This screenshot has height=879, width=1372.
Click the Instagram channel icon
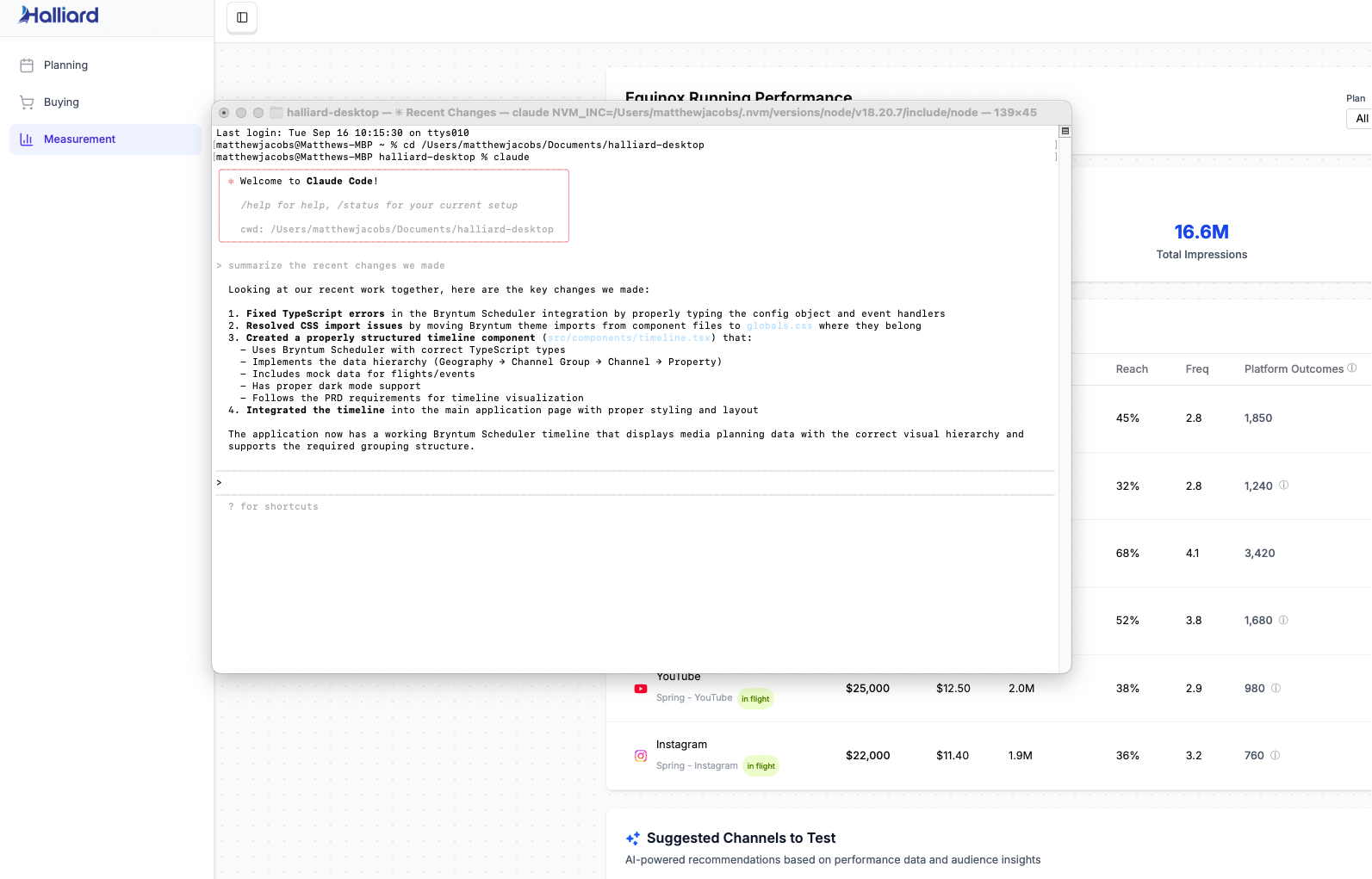[641, 756]
